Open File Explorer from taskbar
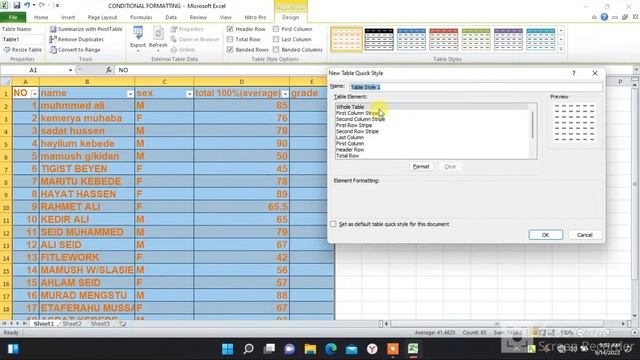The image size is (640, 360). [x=310, y=349]
